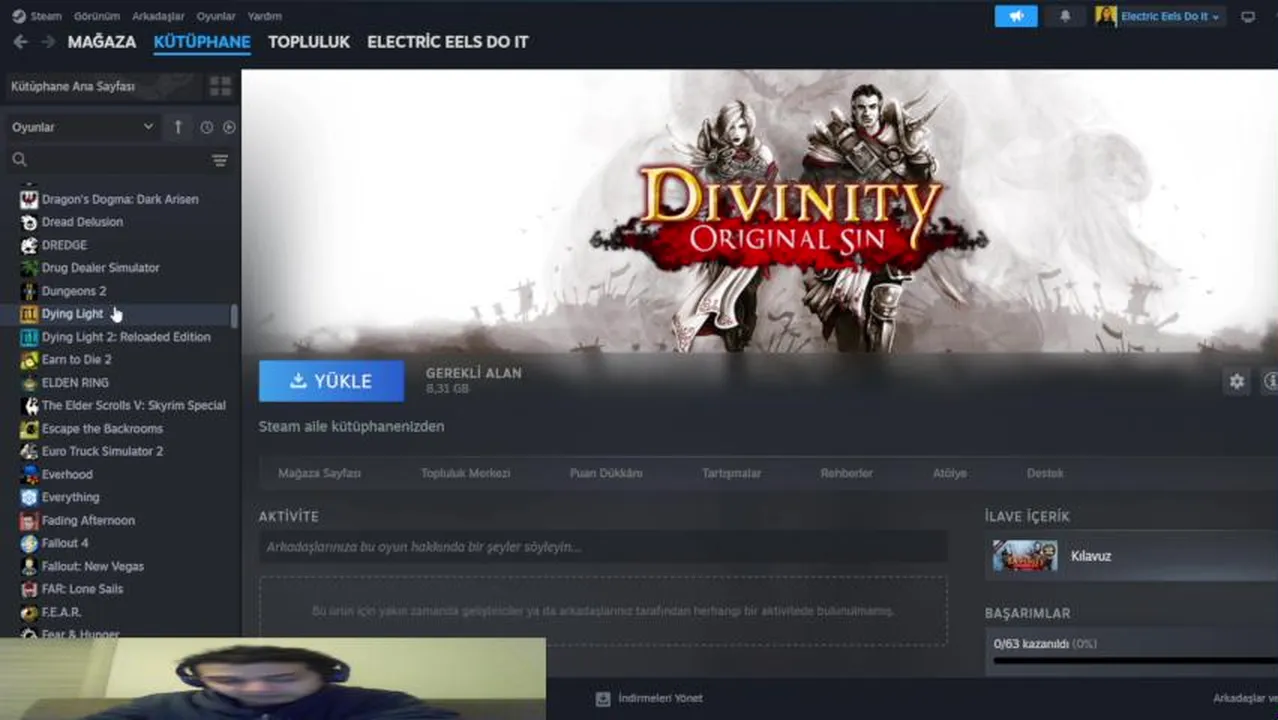The width and height of the screenshot is (1278, 720).
Task: Expand the Oyunlar category dropdown
Action: [x=83, y=127]
